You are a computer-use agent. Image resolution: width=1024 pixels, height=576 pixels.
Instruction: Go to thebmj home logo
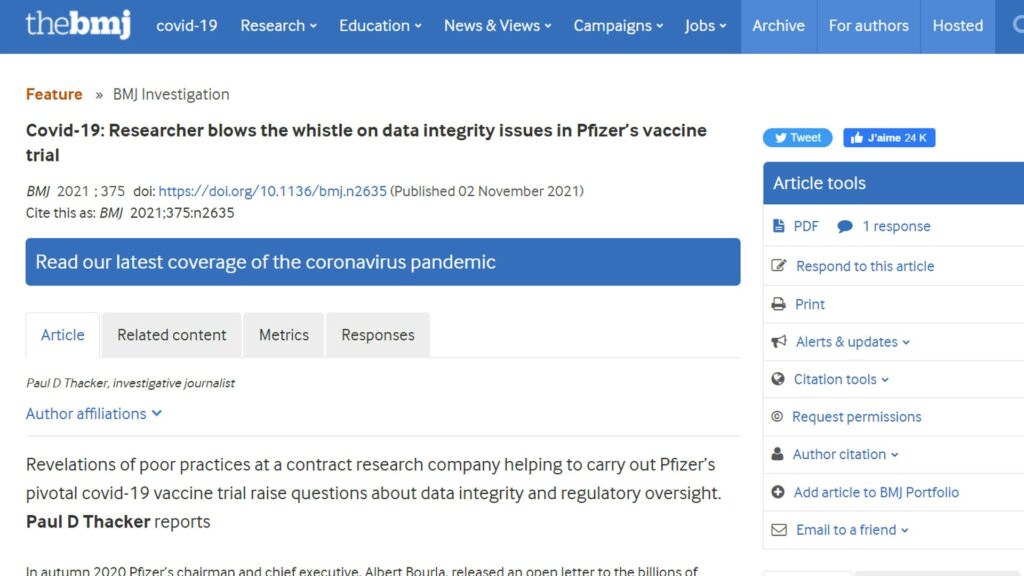(78, 24)
